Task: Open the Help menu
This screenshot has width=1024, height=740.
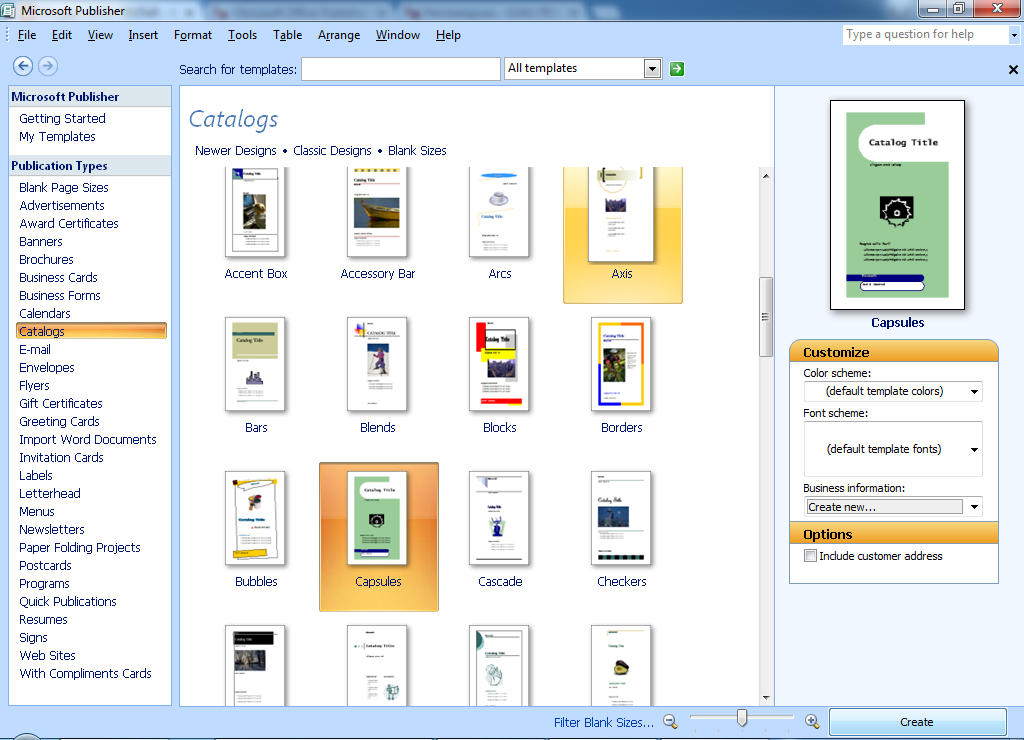Action: point(448,35)
